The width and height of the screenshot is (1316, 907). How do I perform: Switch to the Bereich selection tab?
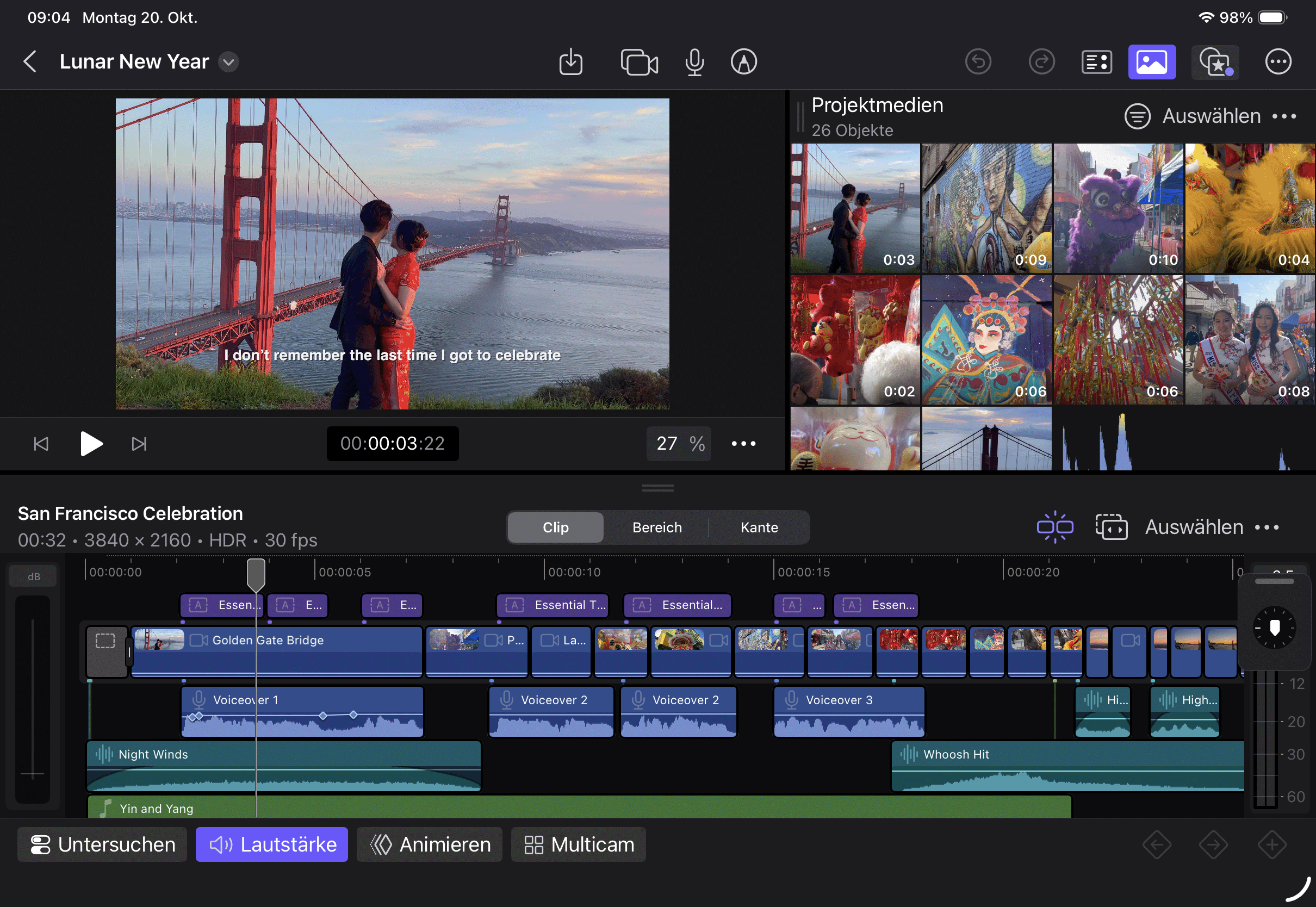pyautogui.click(x=657, y=527)
